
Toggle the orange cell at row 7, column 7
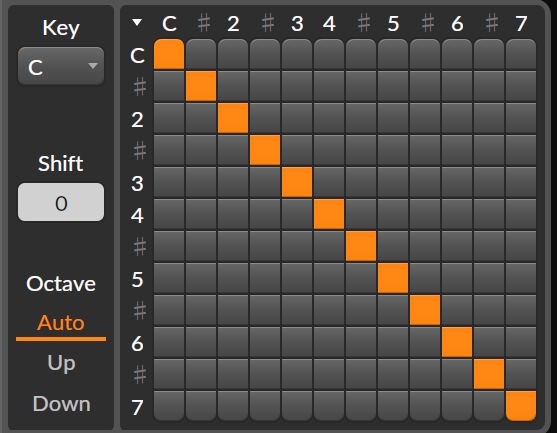pyautogui.click(x=521, y=406)
